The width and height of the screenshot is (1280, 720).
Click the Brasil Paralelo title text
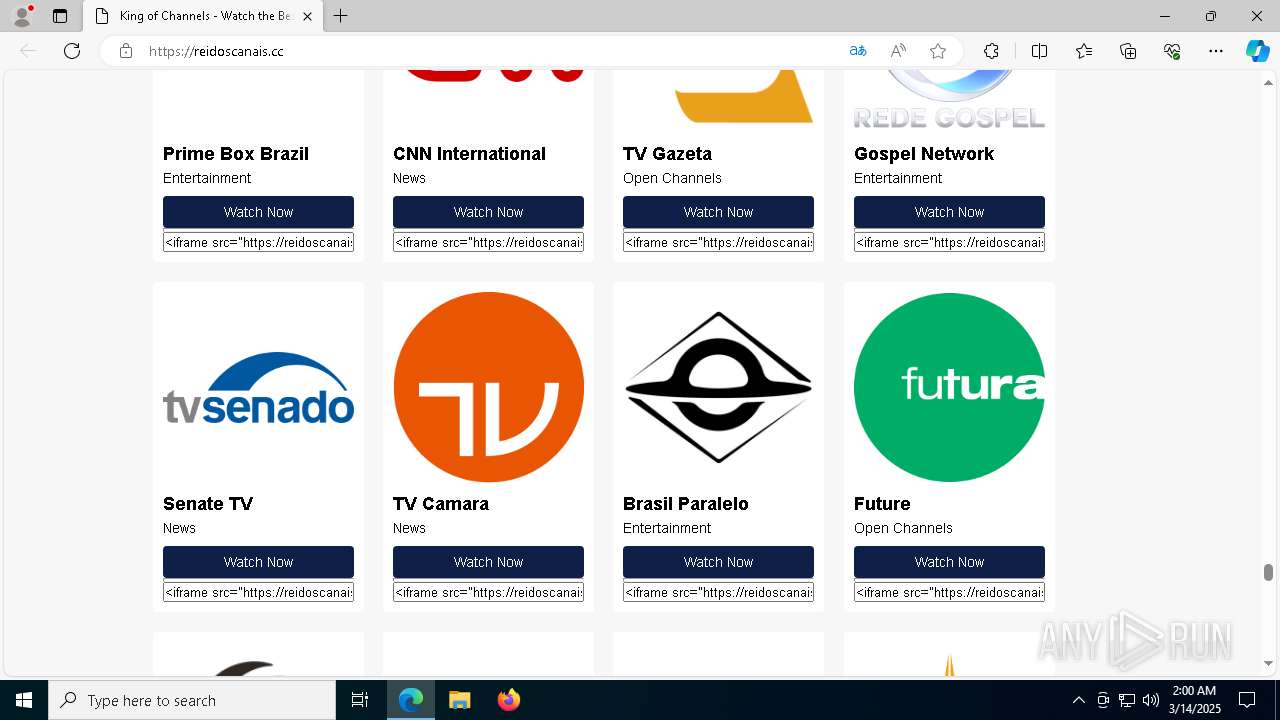pos(686,504)
